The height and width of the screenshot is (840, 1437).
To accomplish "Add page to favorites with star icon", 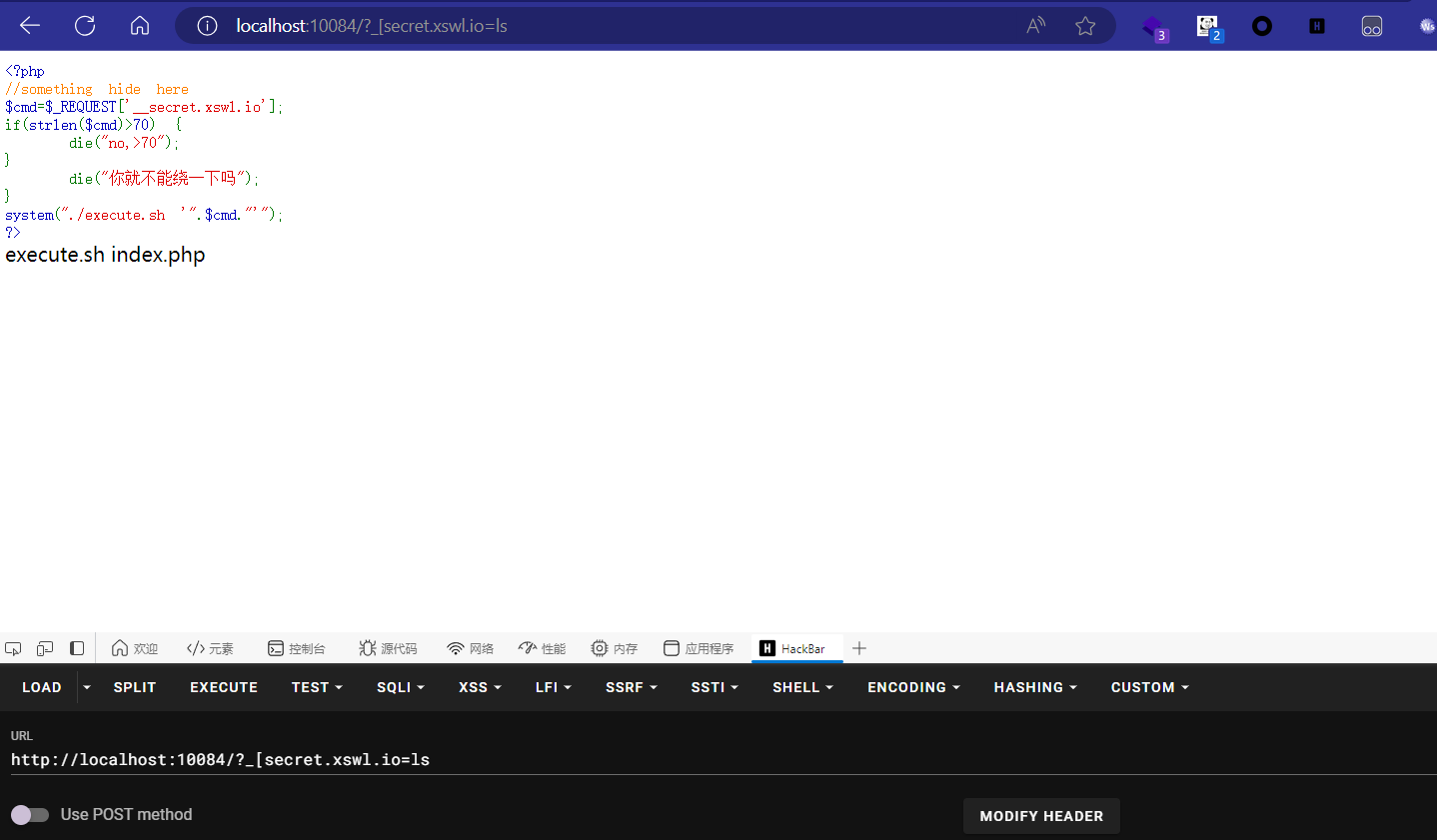I will (1085, 26).
